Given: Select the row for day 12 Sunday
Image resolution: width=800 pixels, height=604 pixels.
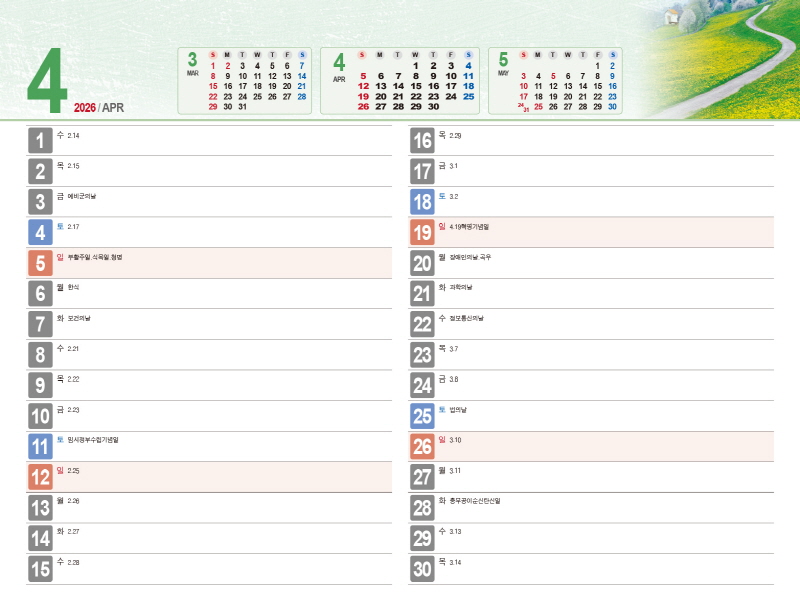Looking at the screenshot, I should coord(210,477).
